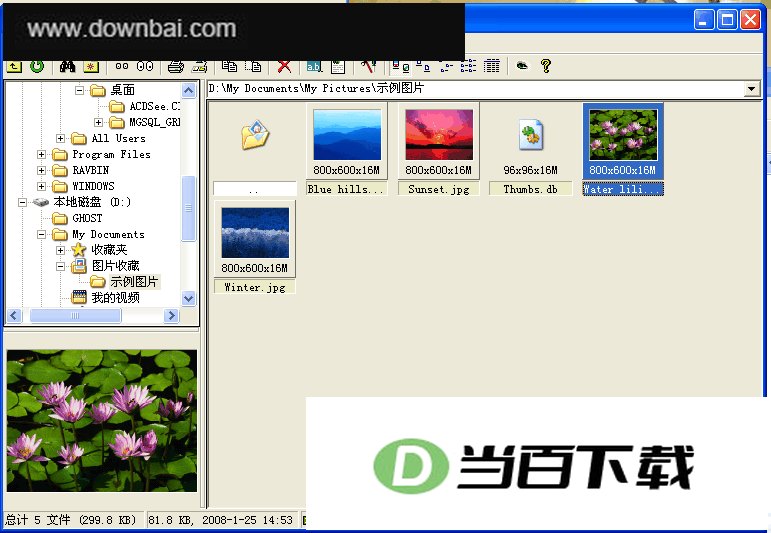Select 收藏夹 favorites in tree
This screenshot has height=533, width=771.
pyautogui.click(x=109, y=250)
